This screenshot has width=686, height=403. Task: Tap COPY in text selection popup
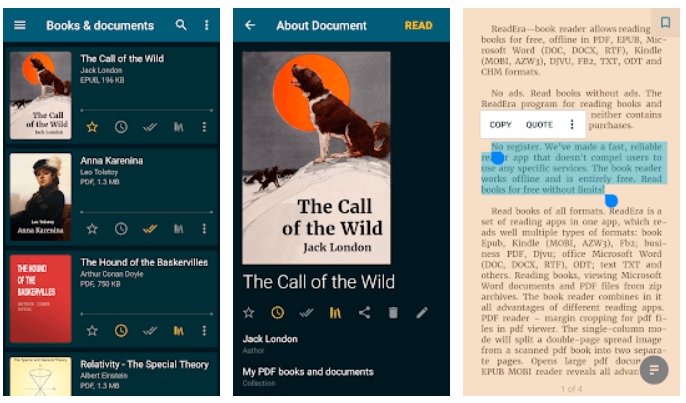tap(500, 125)
